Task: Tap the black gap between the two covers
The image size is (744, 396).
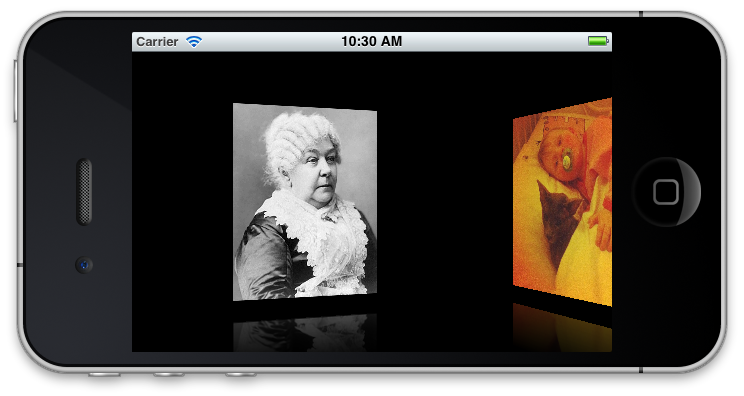Action: [445, 202]
